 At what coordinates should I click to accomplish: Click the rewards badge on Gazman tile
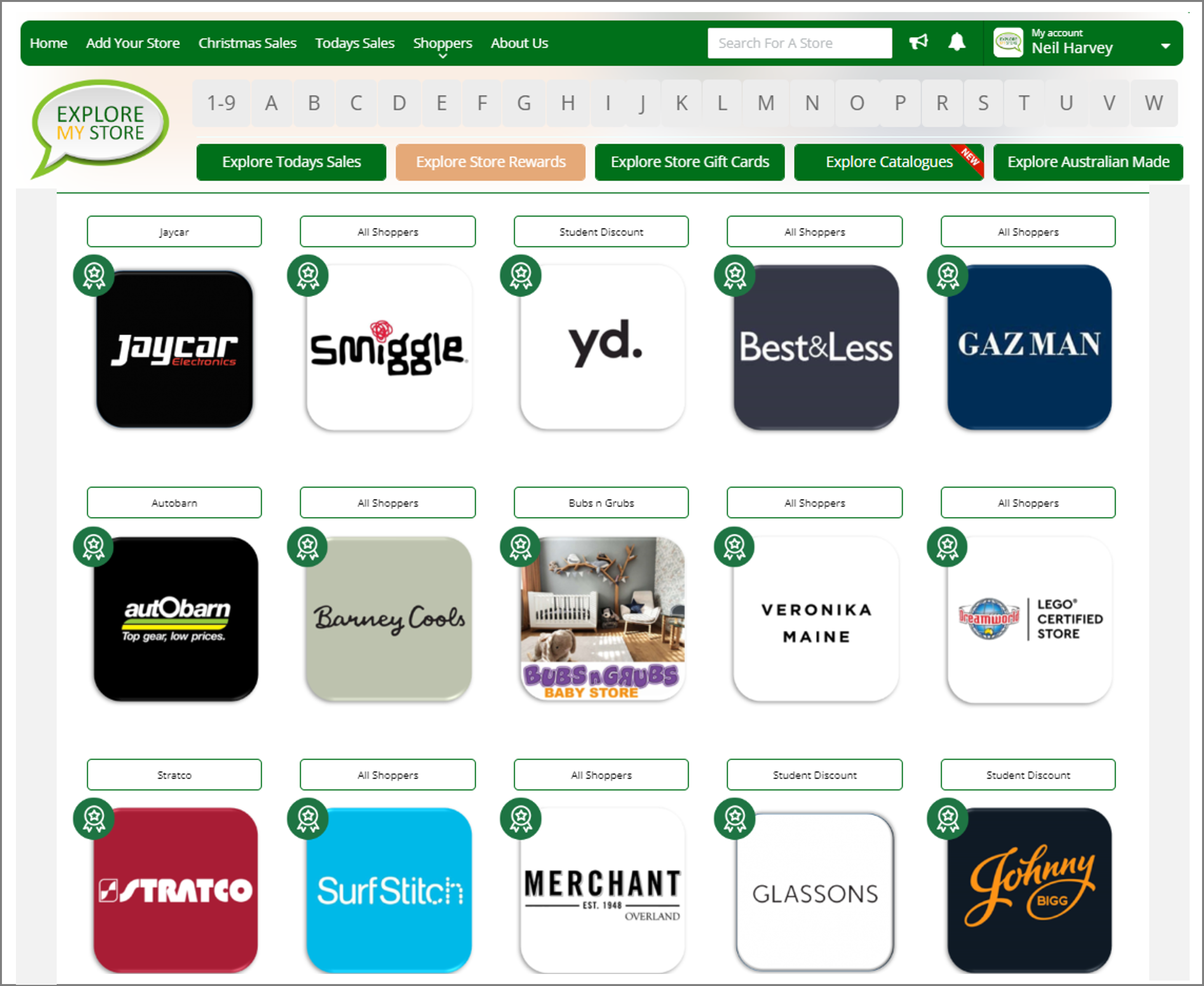pyautogui.click(x=948, y=276)
